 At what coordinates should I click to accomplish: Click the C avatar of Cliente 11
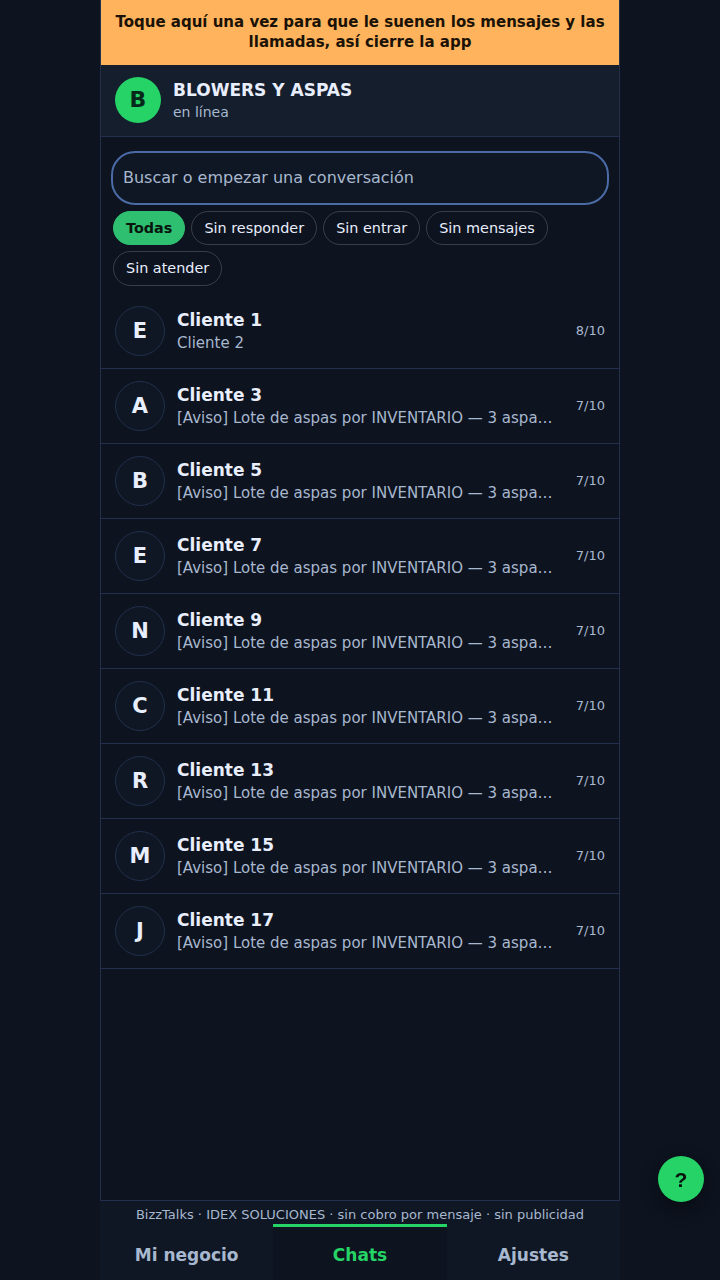tap(140, 706)
